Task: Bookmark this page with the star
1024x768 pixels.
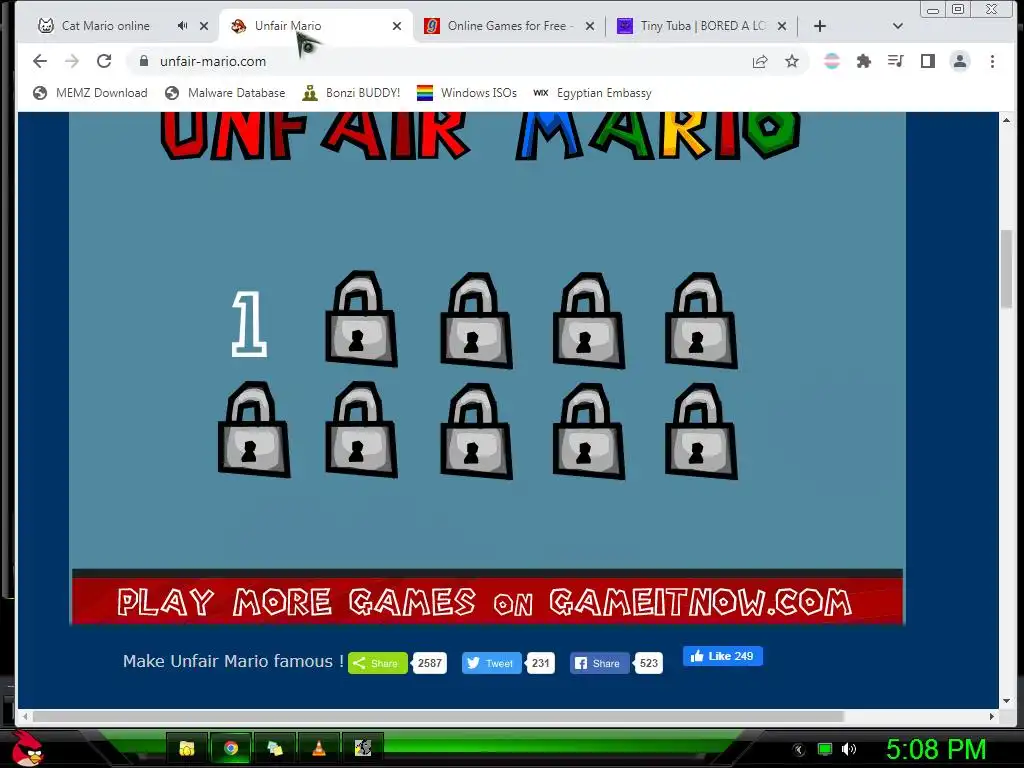Action: point(792,61)
